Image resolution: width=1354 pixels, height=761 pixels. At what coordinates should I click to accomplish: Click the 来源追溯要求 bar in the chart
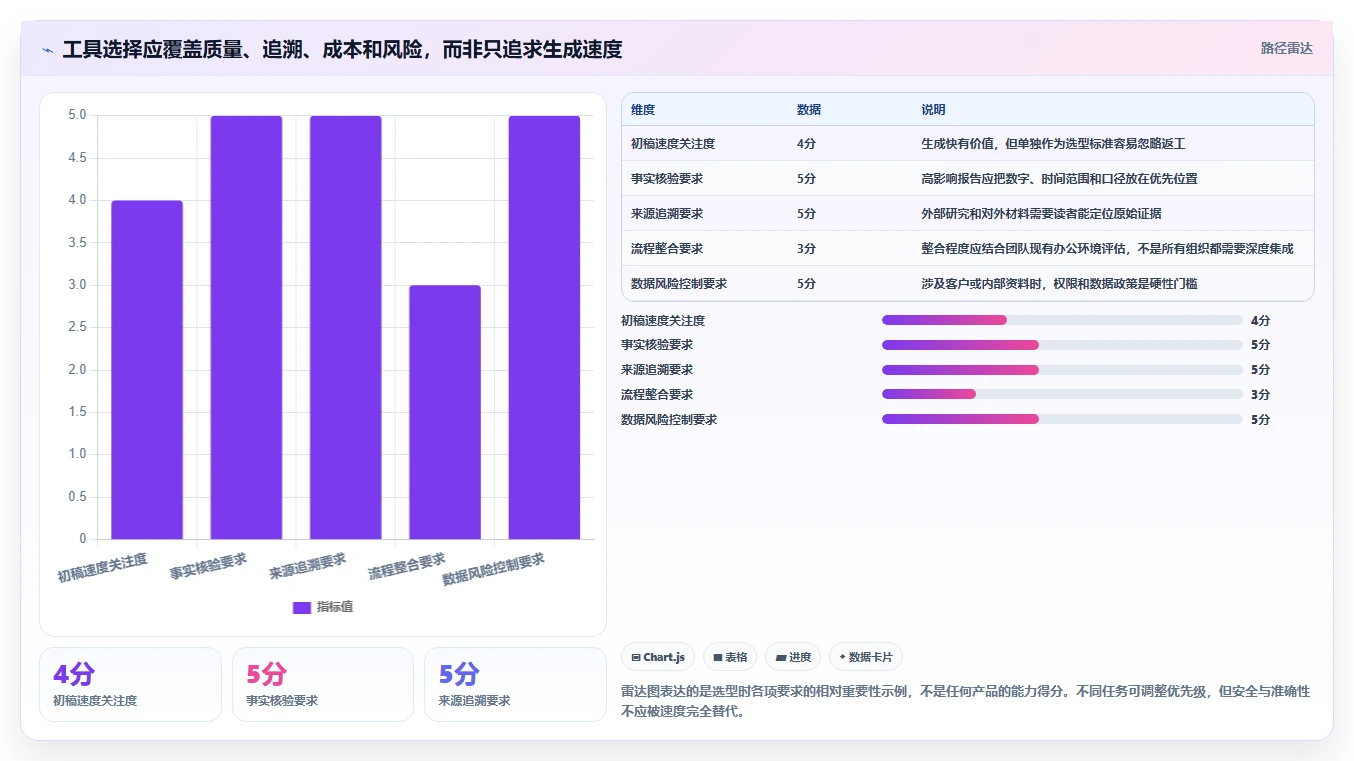click(345, 327)
